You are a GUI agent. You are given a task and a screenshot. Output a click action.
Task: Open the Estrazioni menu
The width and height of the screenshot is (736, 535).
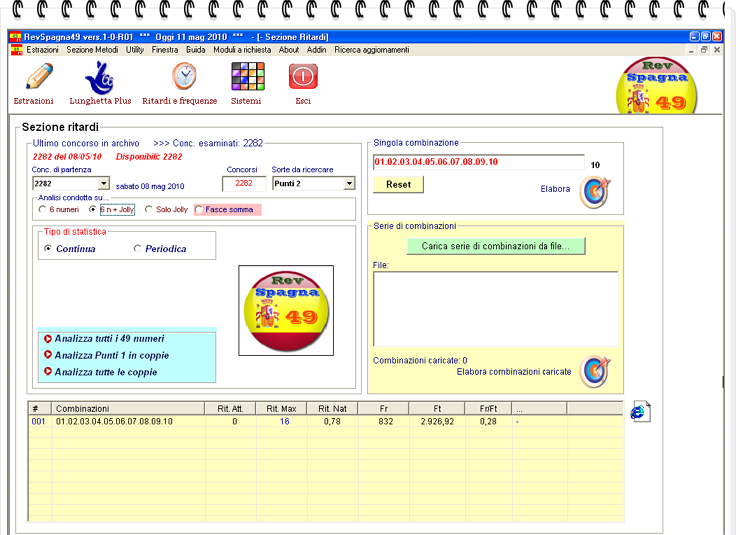coord(42,50)
